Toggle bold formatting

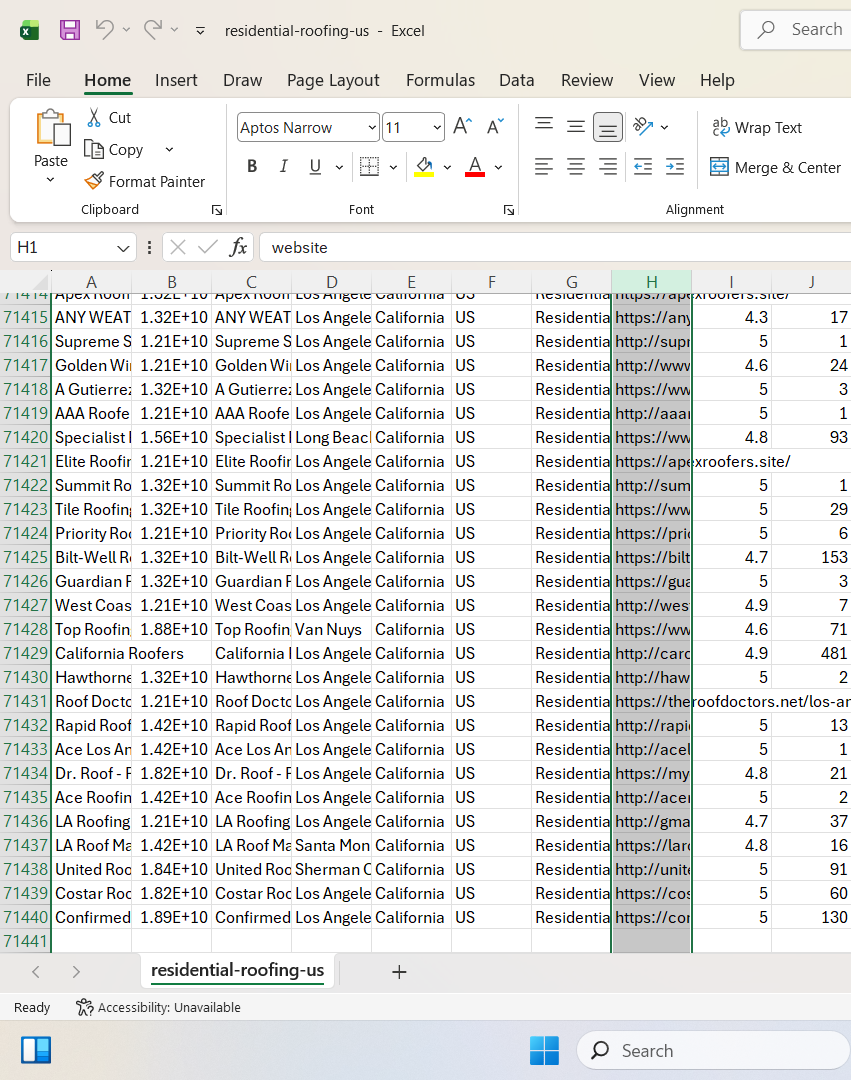tap(252, 167)
